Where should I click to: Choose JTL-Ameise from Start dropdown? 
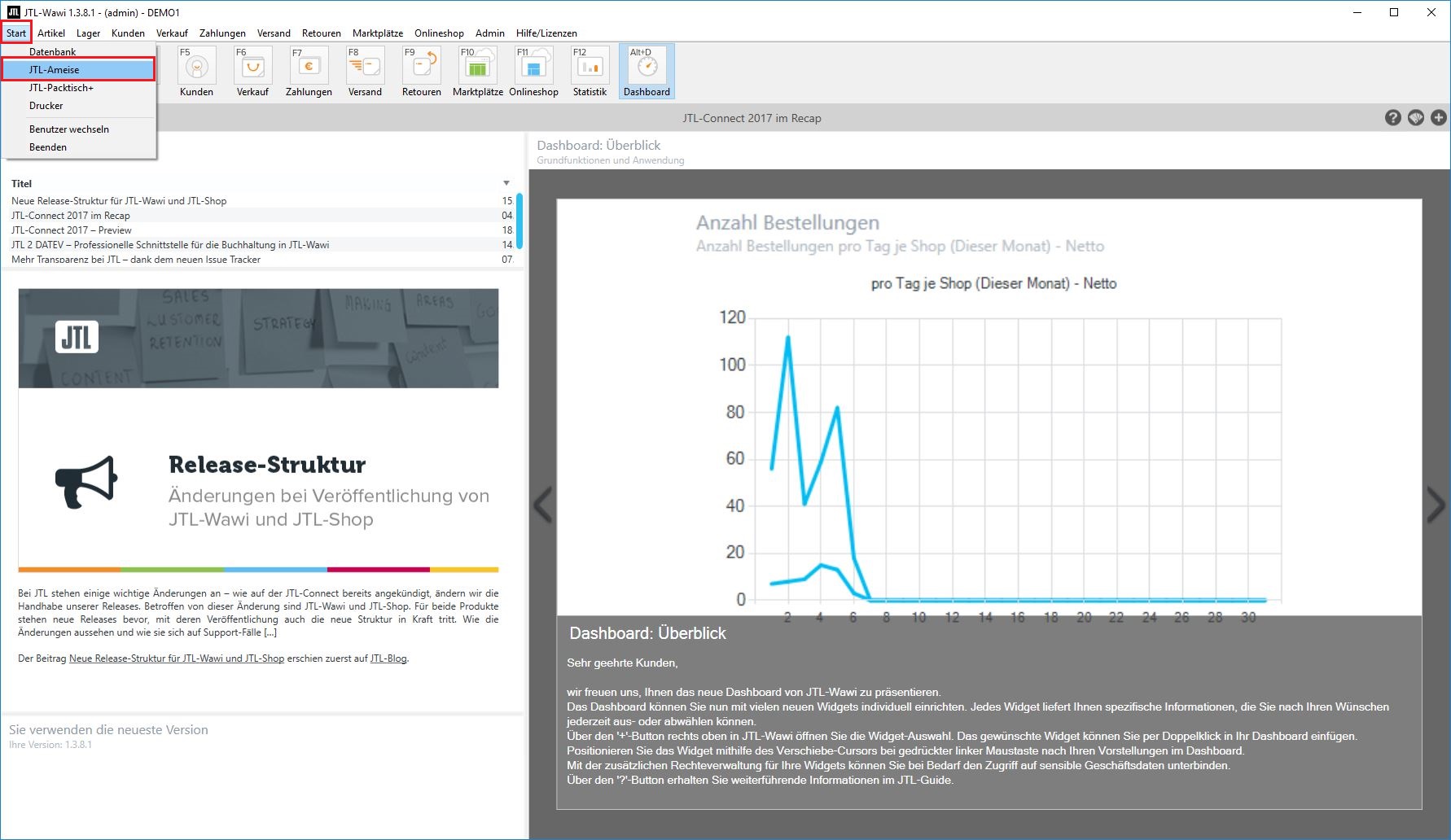click(78, 70)
